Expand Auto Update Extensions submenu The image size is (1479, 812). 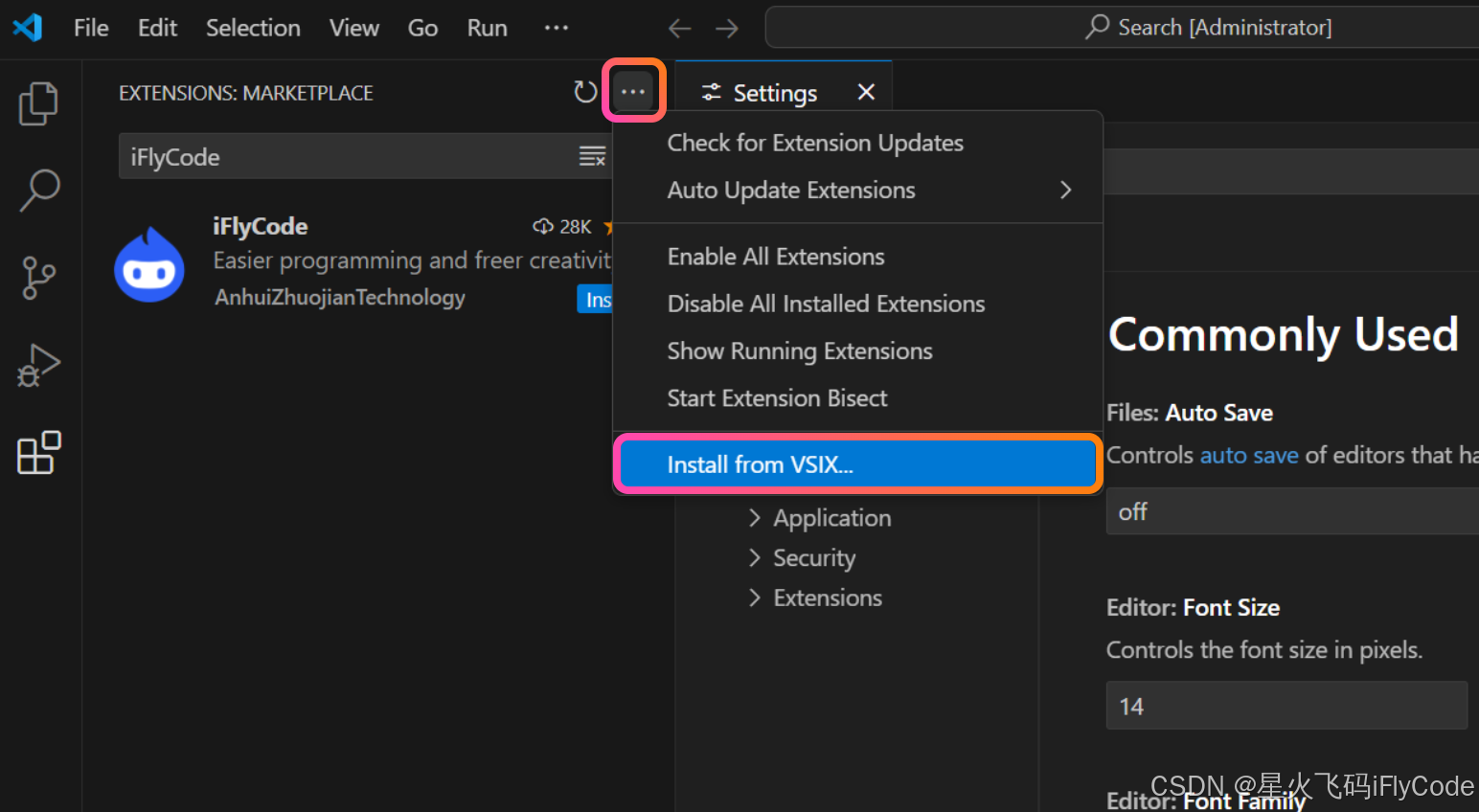tap(857, 190)
